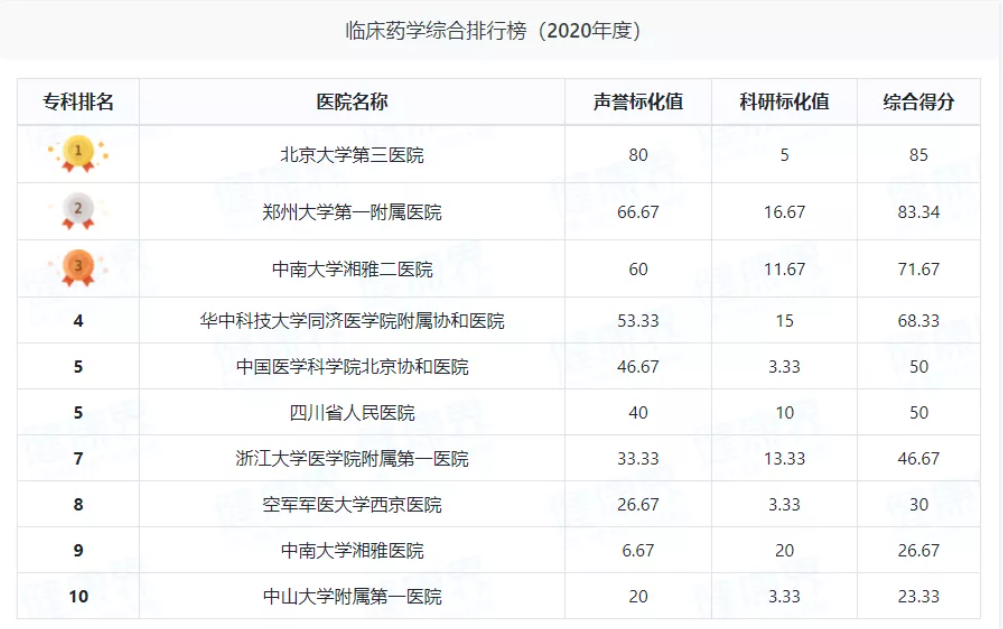The image size is (1003, 629).
Task: Click hospital name 中南大学湘雅二医院
Action: 352,269
